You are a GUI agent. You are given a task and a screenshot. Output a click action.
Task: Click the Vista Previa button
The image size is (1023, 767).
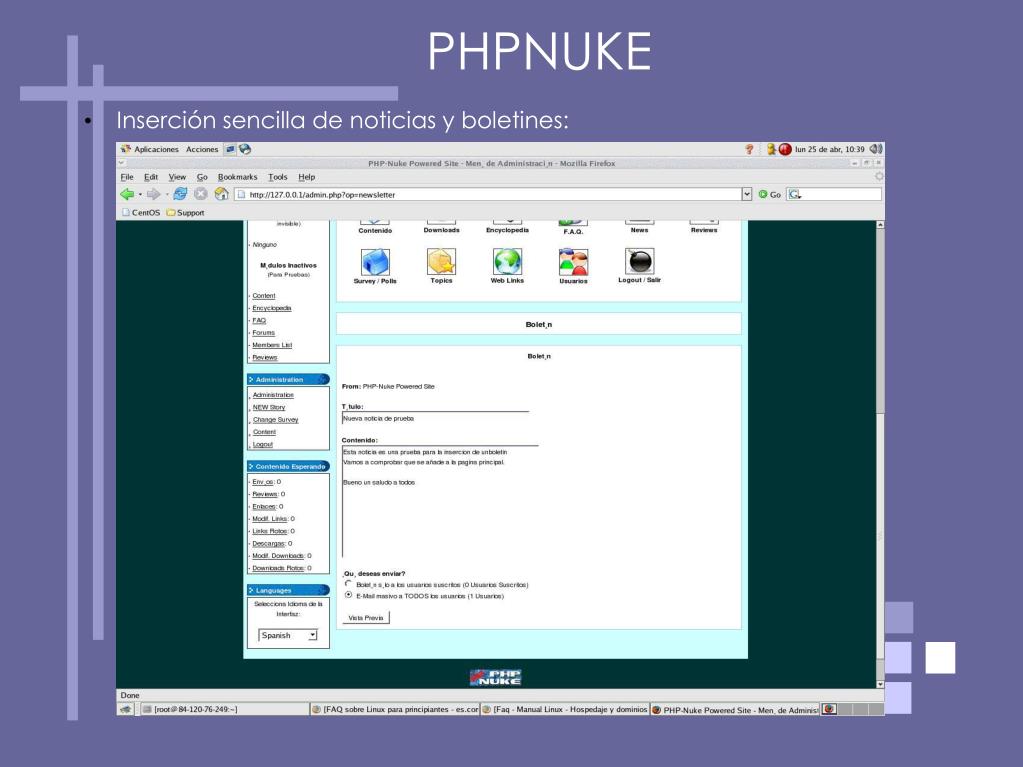pos(365,618)
